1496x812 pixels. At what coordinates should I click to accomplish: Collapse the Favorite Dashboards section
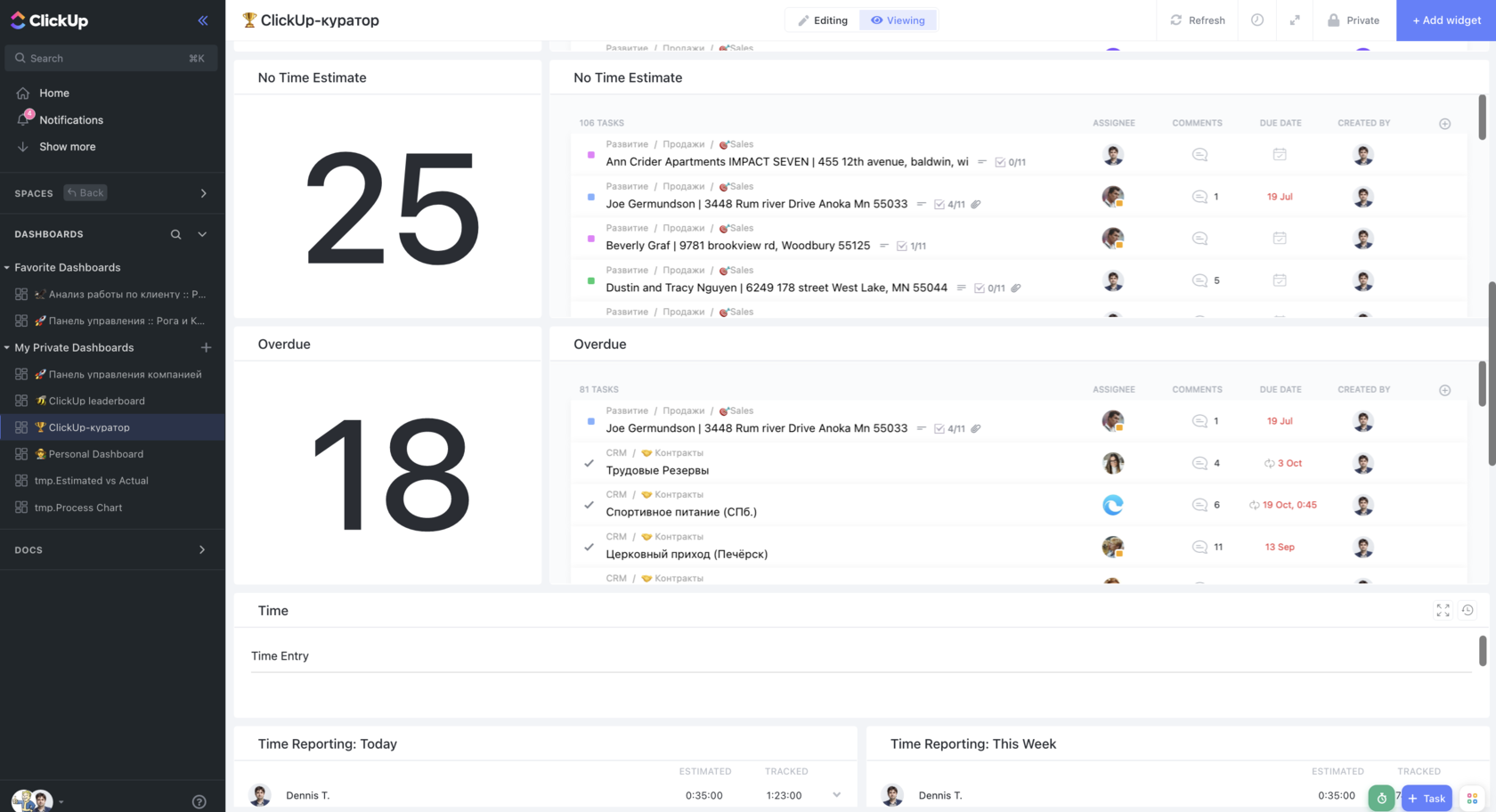[7, 267]
